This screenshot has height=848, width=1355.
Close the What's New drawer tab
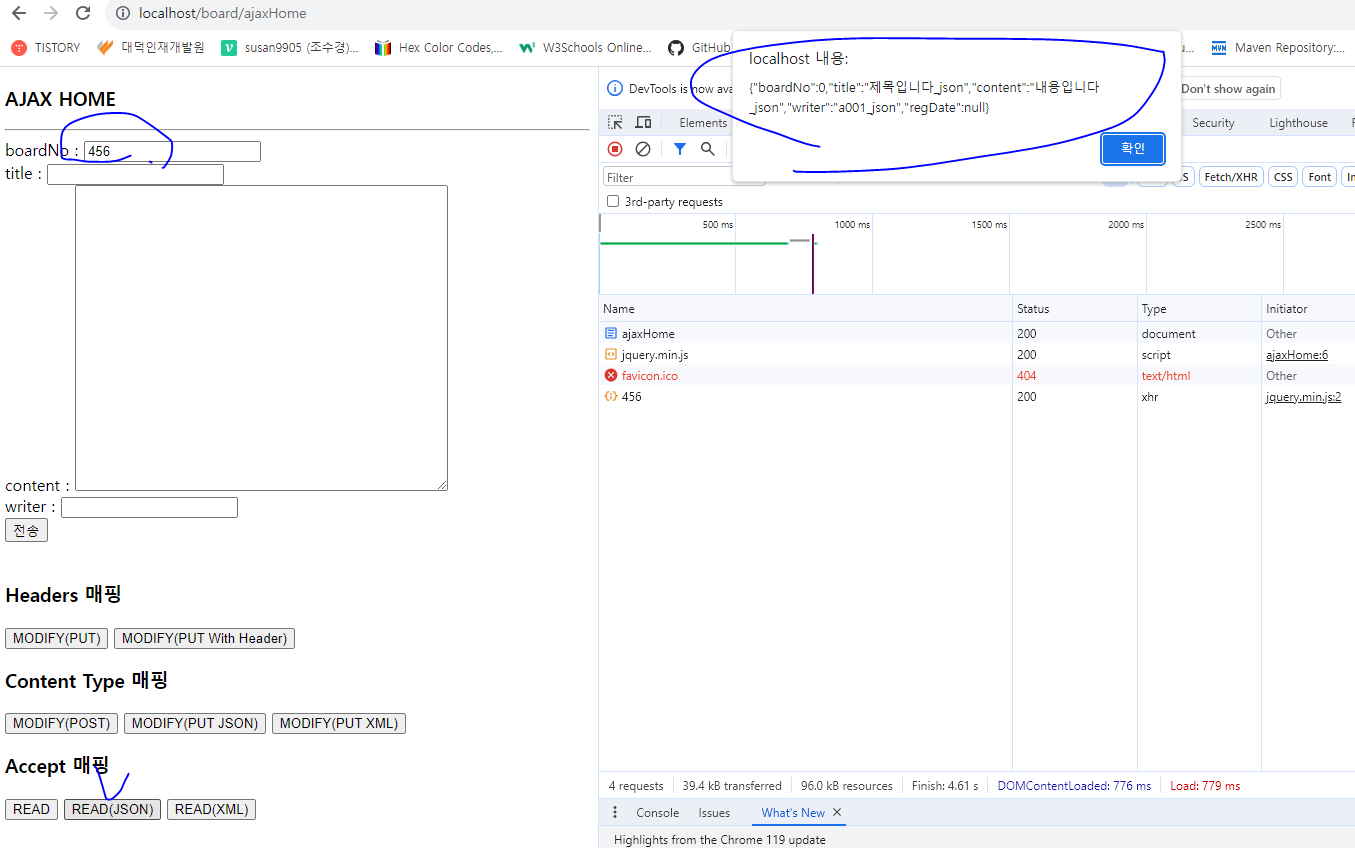pos(837,813)
